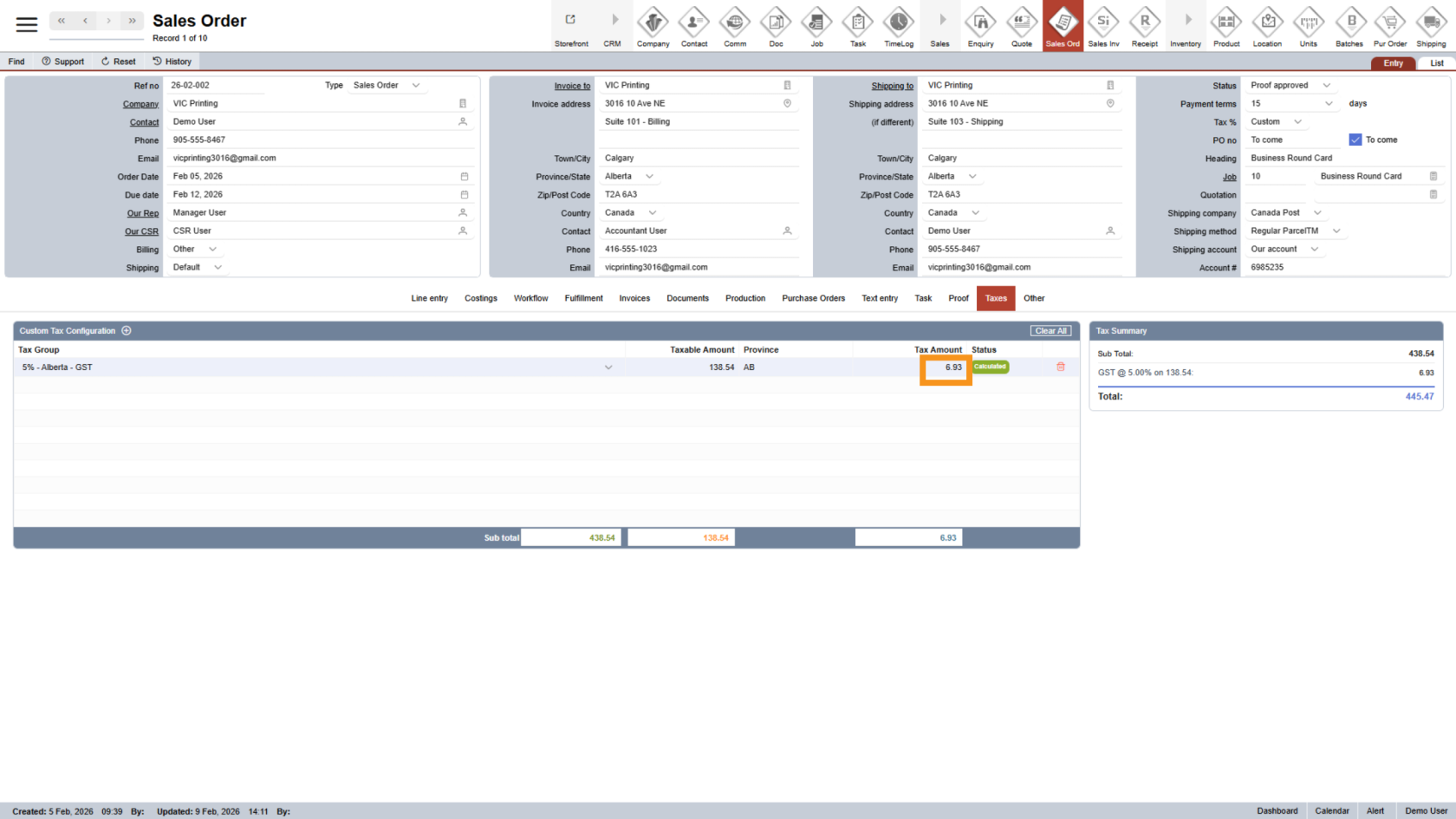Open the hamburger main menu
The width and height of the screenshot is (1456, 819).
coord(27,24)
